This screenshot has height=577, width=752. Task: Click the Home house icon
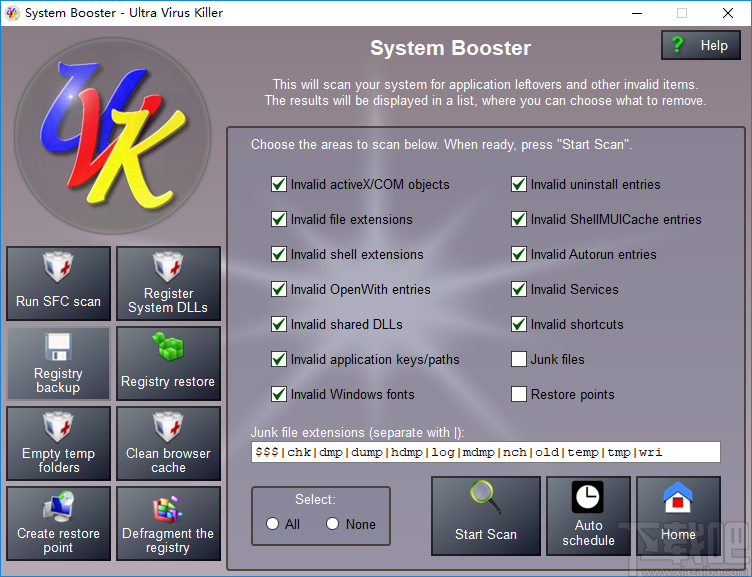678,497
